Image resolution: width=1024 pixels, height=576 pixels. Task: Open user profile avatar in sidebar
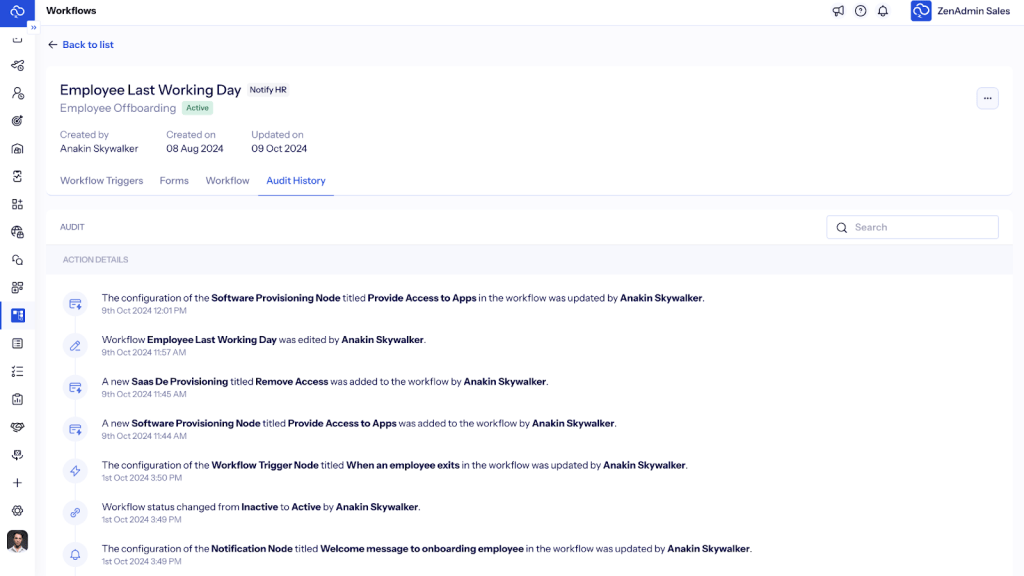[x=17, y=541]
